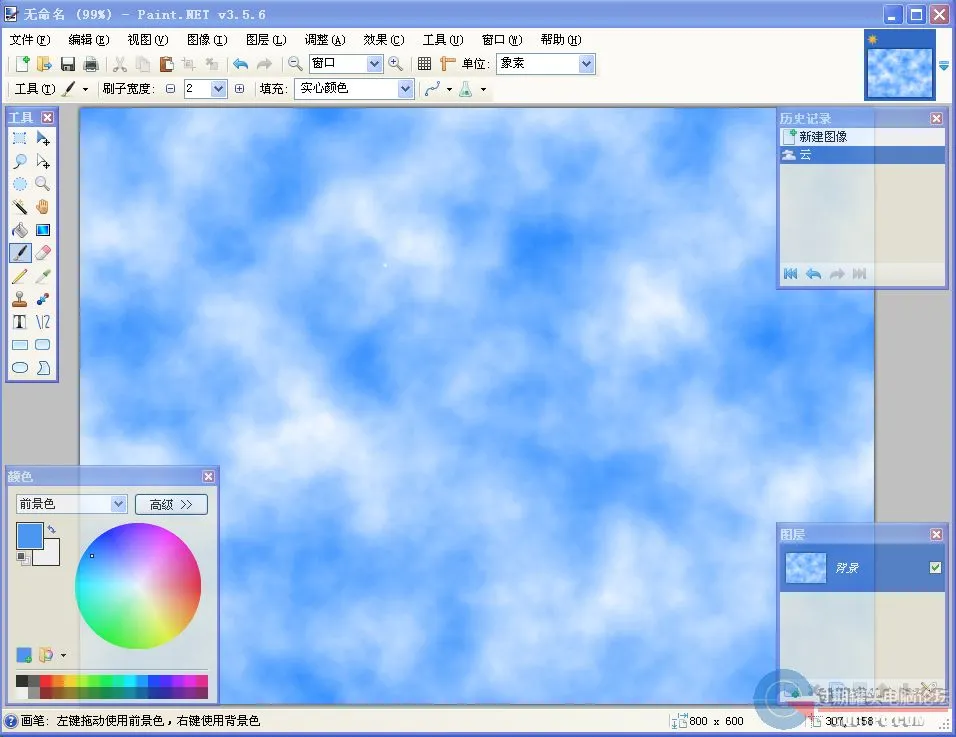Toggle visibility checkbox of 背景 layer
Viewport: 956px width, 737px height.
tap(935, 568)
